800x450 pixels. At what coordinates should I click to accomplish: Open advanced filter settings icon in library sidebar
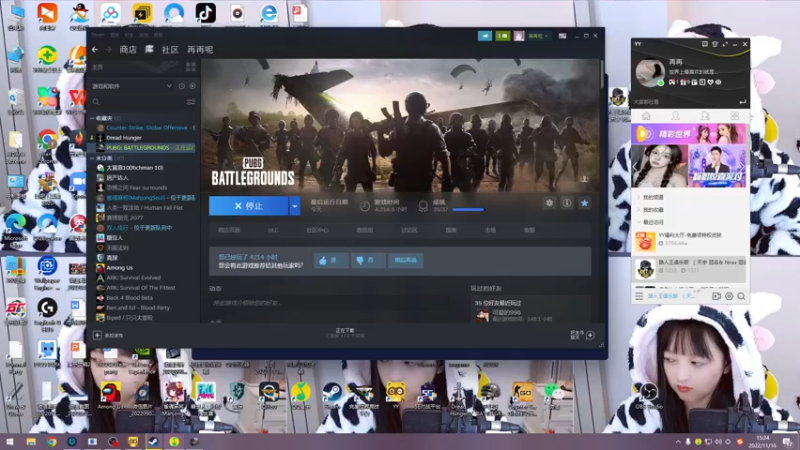click(191, 102)
